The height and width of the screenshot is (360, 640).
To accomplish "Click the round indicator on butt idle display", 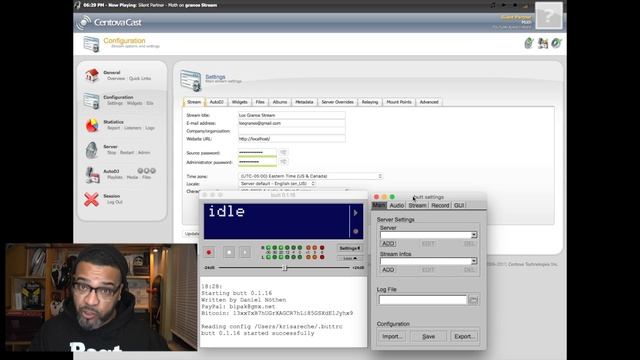I will tap(356, 231).
